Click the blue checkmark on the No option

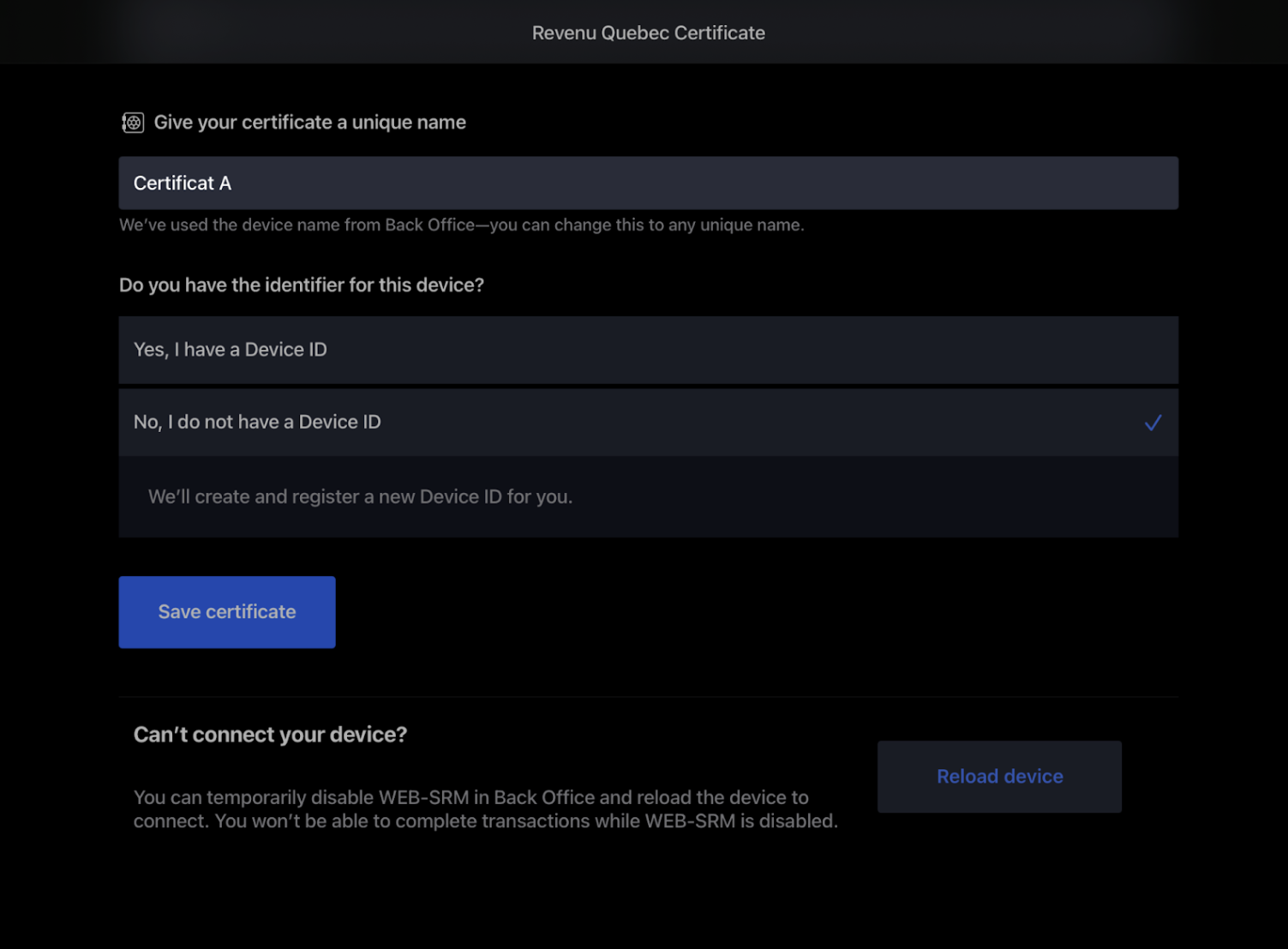tap(1153, 423)
